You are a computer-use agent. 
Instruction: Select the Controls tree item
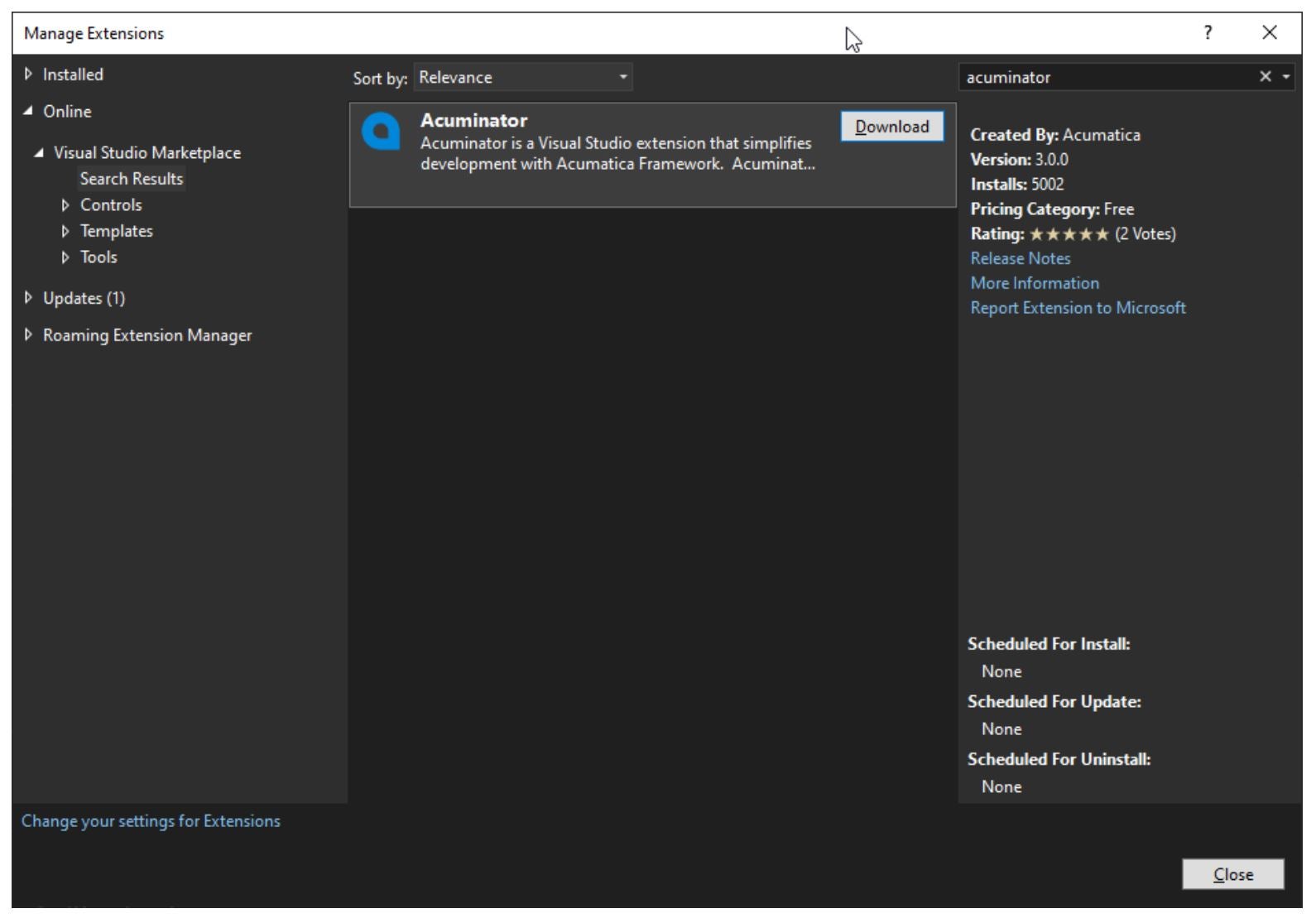[111, 205]
